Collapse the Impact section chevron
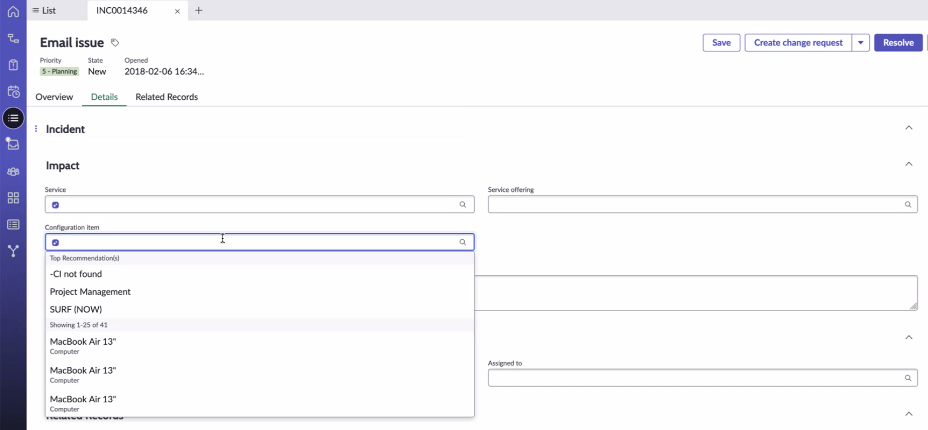 tap(909, 164)
